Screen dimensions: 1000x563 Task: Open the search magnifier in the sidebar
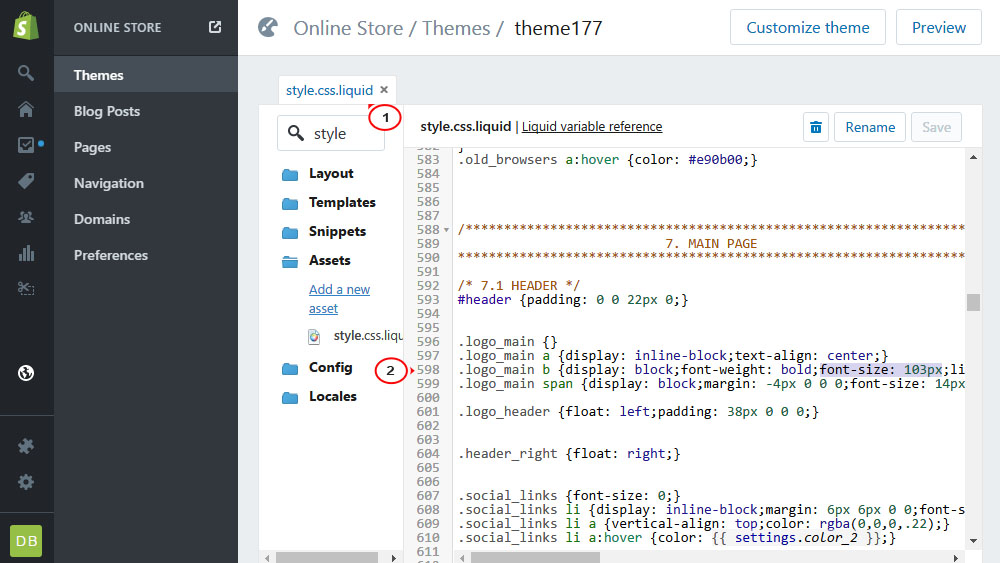pos(26,73)
